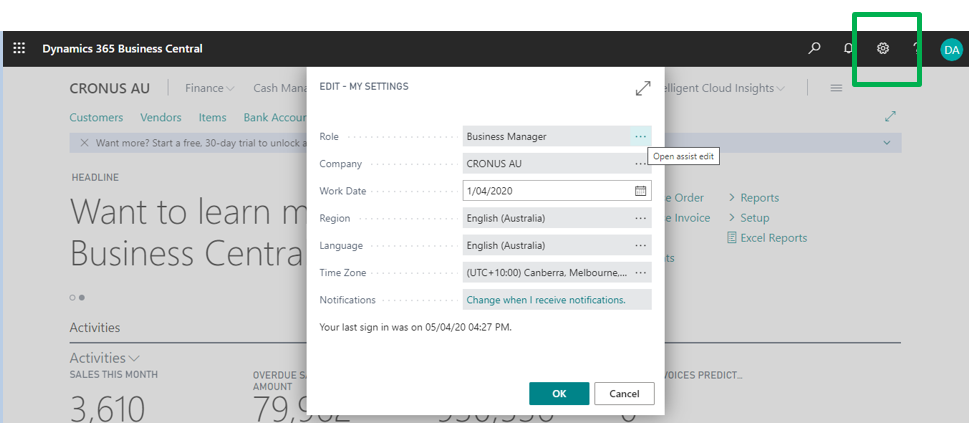Dismiss the free trial notification banner
Image resolution: width=971 pixels, height=426 pixels.
(84, 143)
